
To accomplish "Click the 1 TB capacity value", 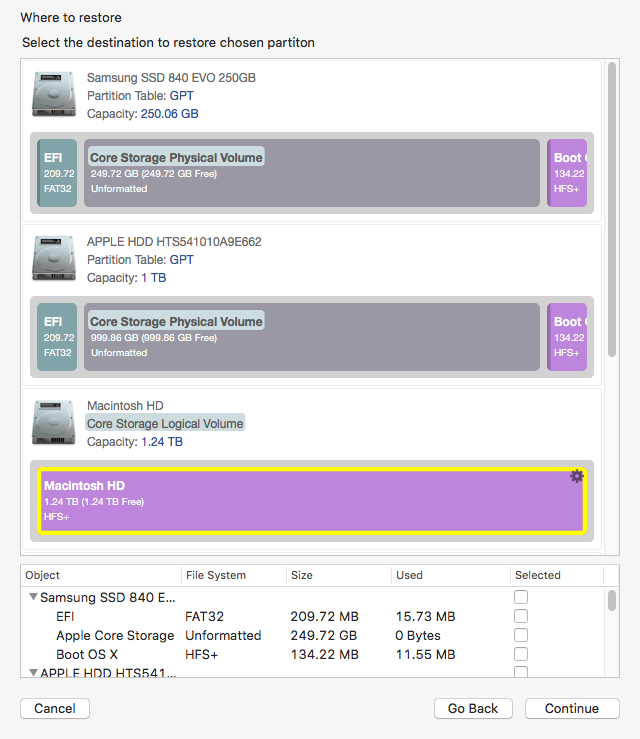I will (154, 278).
